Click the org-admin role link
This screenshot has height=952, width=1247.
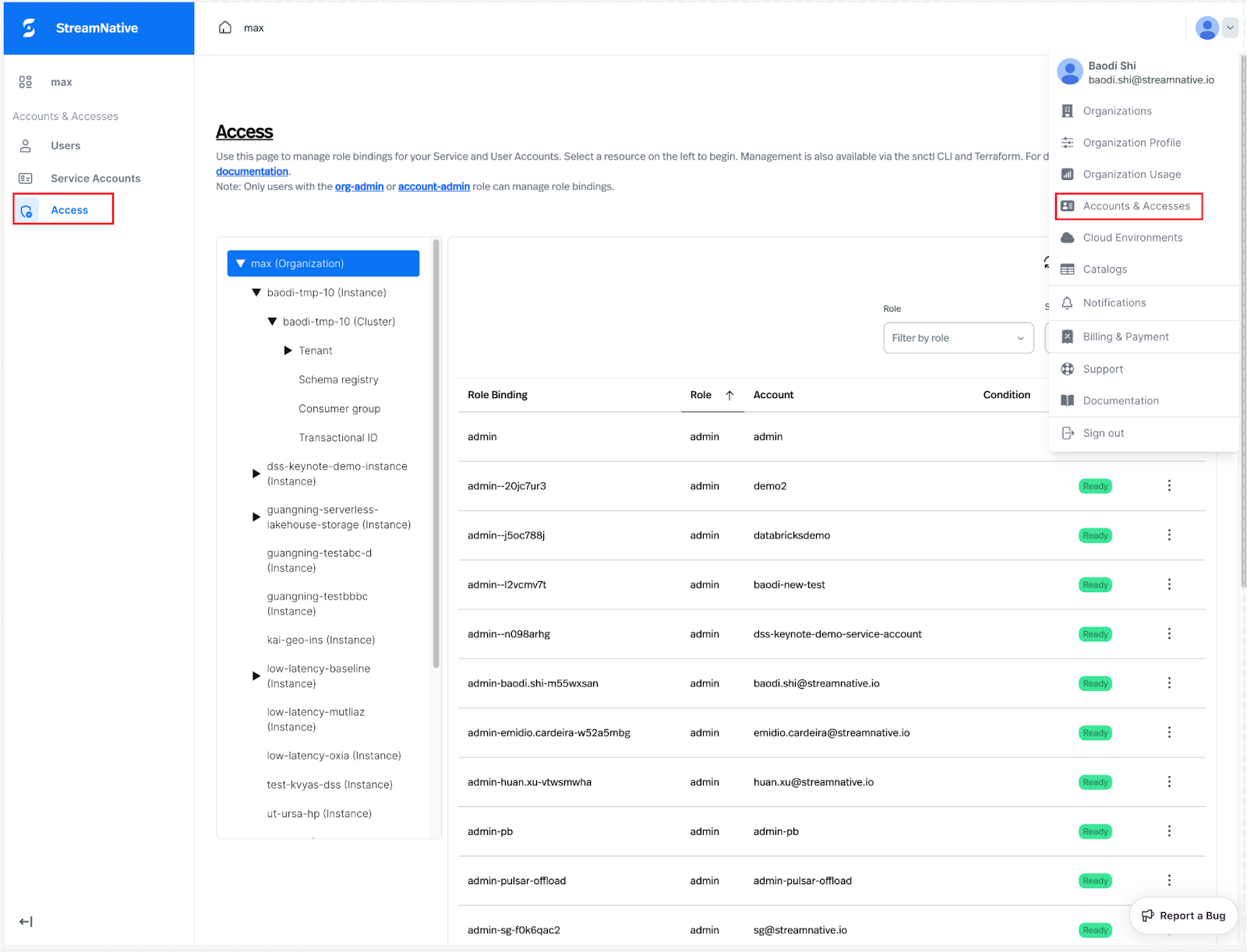359,187
